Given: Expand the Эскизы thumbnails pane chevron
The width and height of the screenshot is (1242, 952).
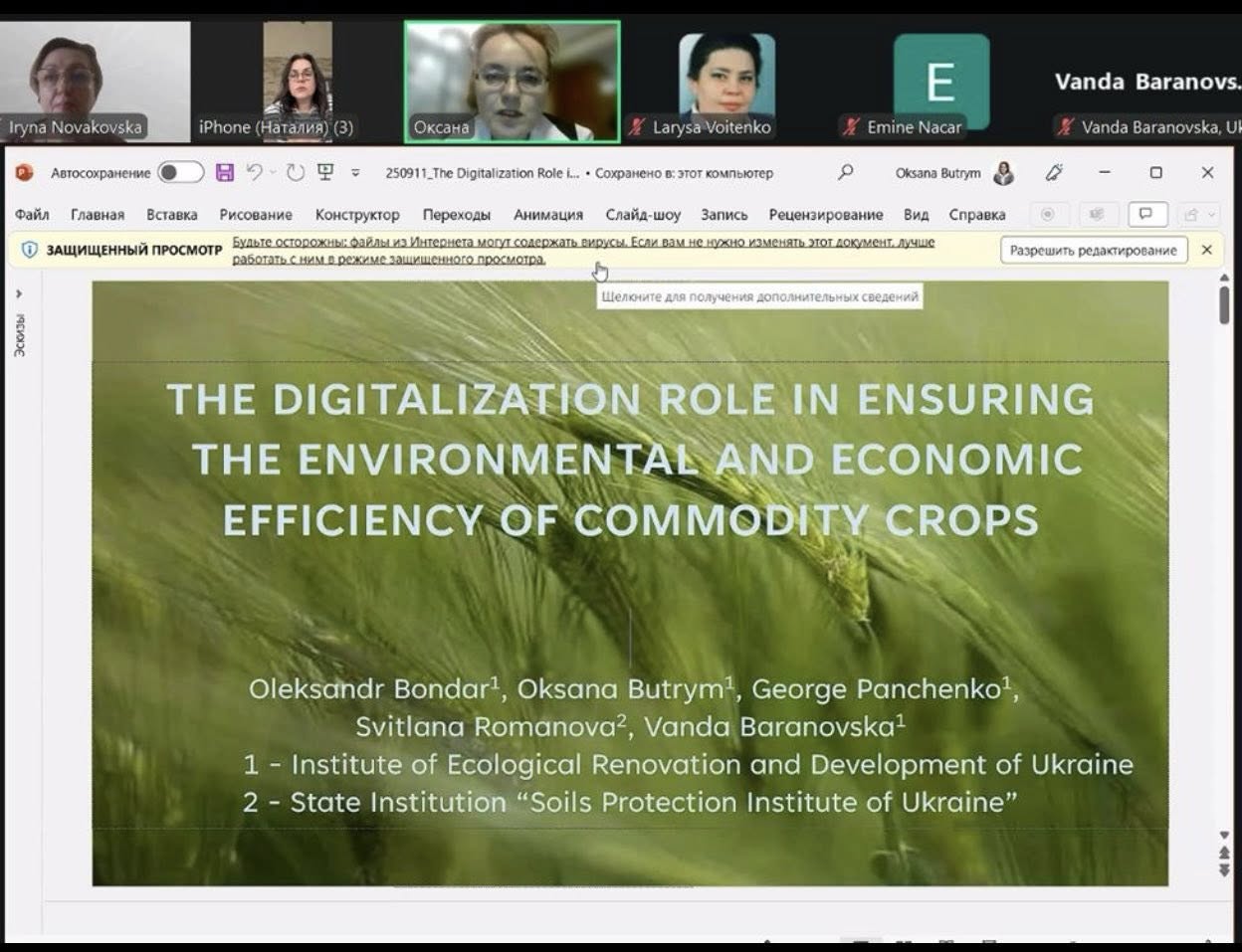Looking at the screenshot, I should click(x=19, y=294).
